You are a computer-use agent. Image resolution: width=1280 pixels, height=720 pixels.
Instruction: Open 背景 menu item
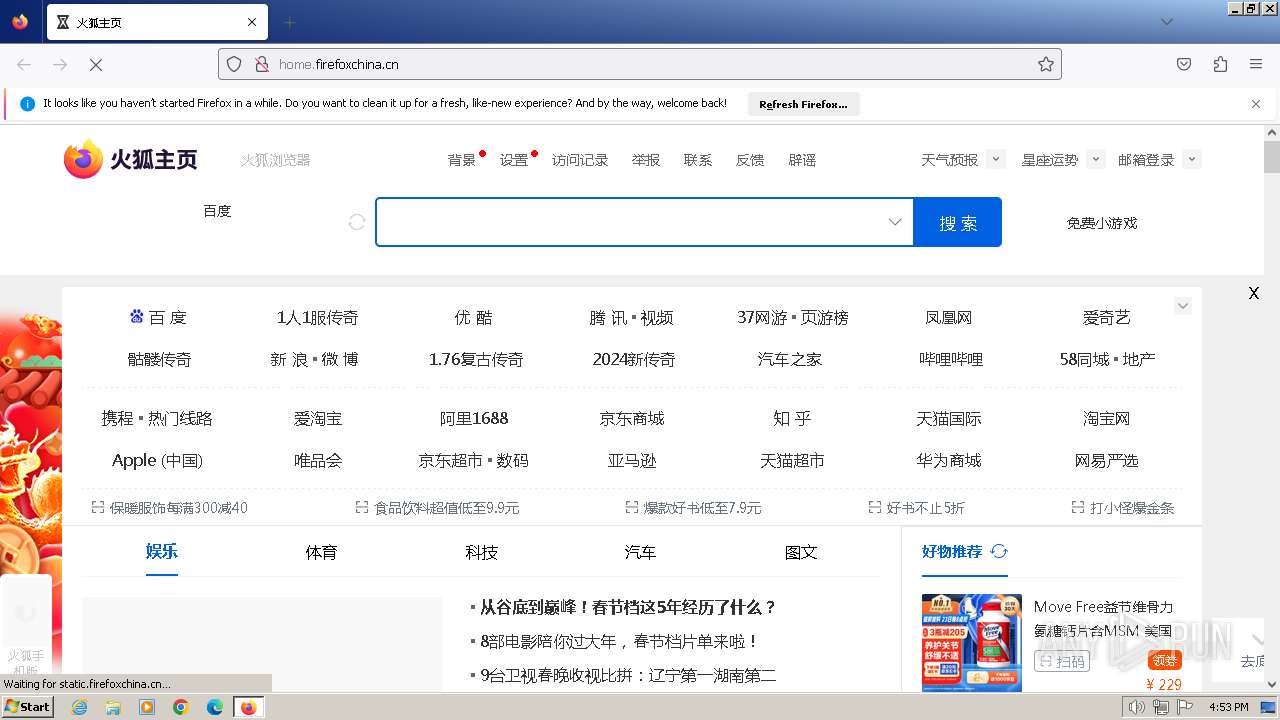[462, 160]
